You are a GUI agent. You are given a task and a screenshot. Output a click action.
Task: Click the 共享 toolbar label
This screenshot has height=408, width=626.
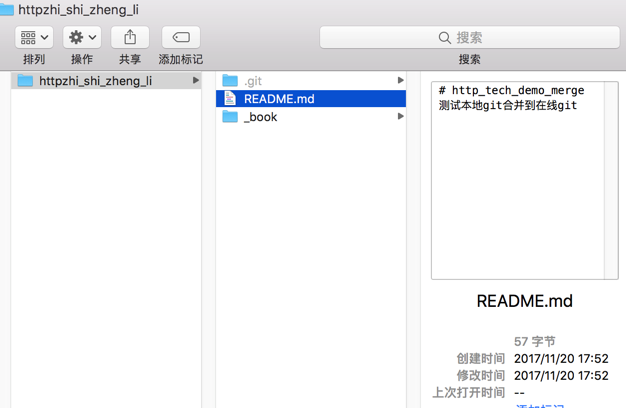(x=130, y=59)
